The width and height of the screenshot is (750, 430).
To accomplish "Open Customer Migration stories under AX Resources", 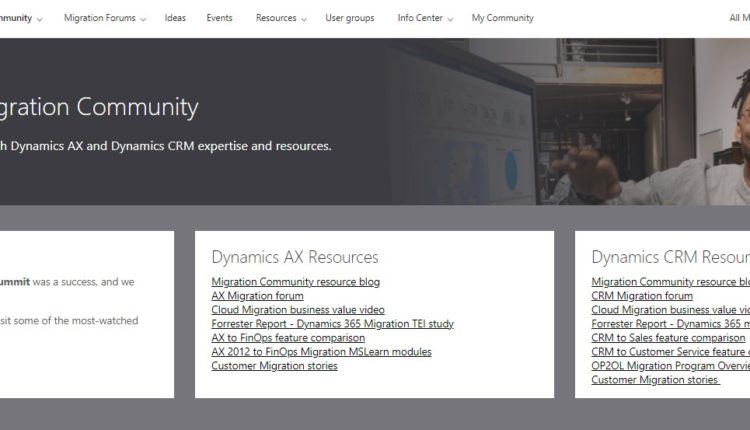I will click(x=274, y=366).
